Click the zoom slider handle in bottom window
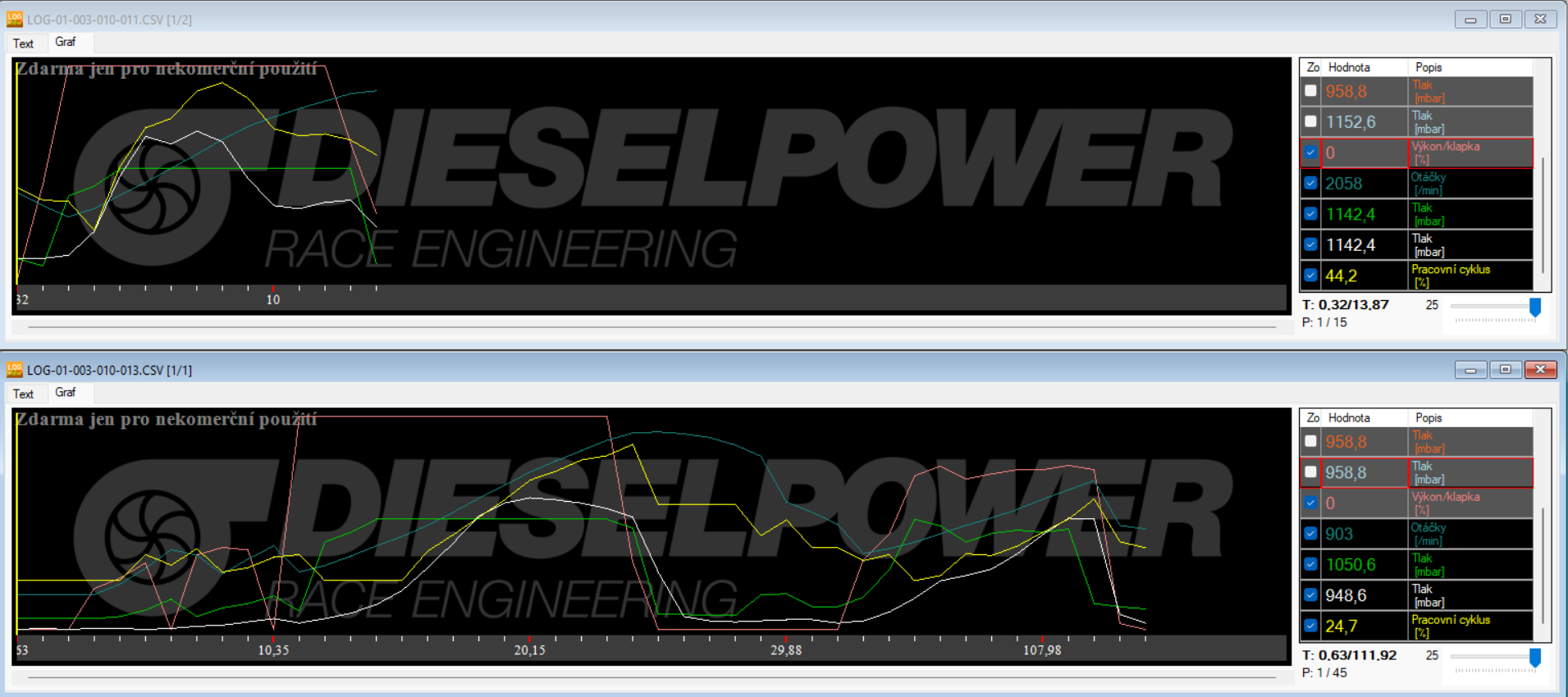1568x697 pixels. tap(1534, 657)
